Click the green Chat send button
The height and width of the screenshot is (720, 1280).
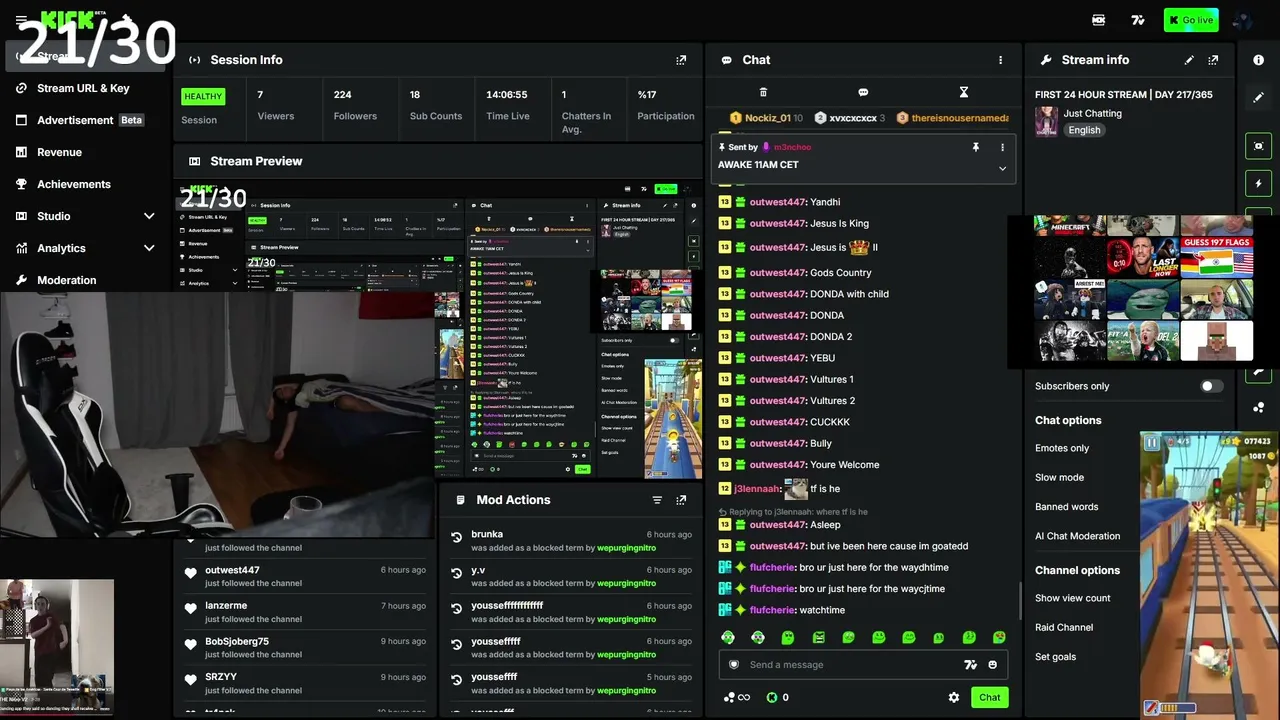pyautogui.click(x=990, y=698)
